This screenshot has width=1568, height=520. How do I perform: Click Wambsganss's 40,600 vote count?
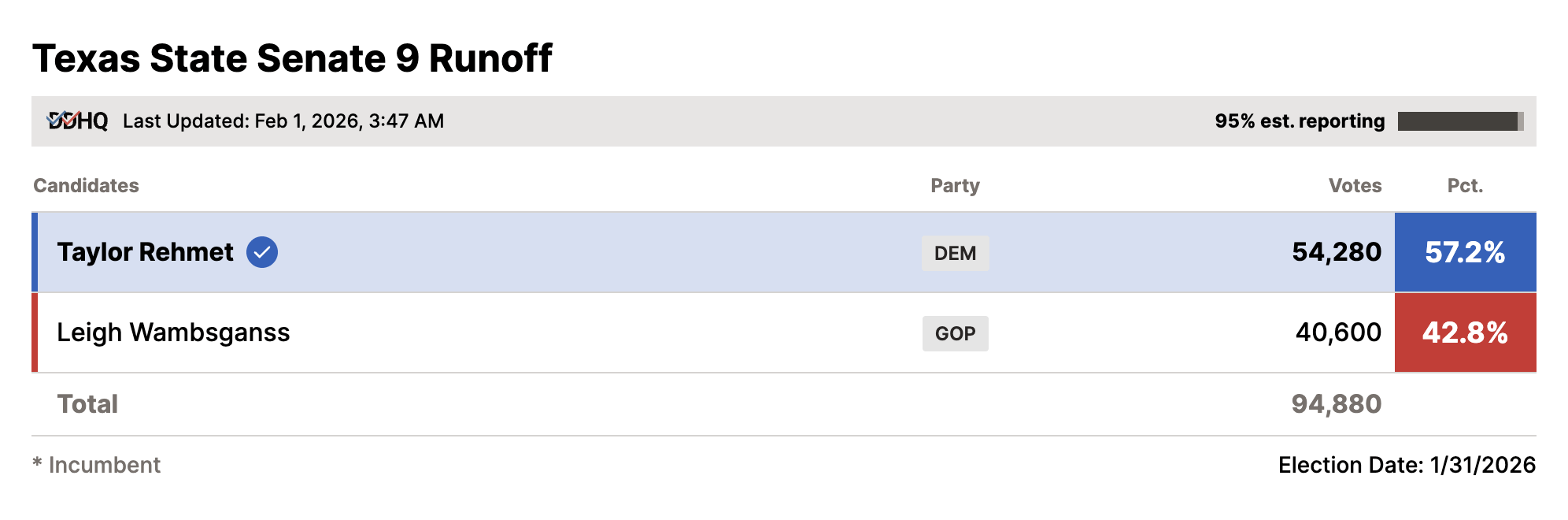click(x=1338, y=332)
